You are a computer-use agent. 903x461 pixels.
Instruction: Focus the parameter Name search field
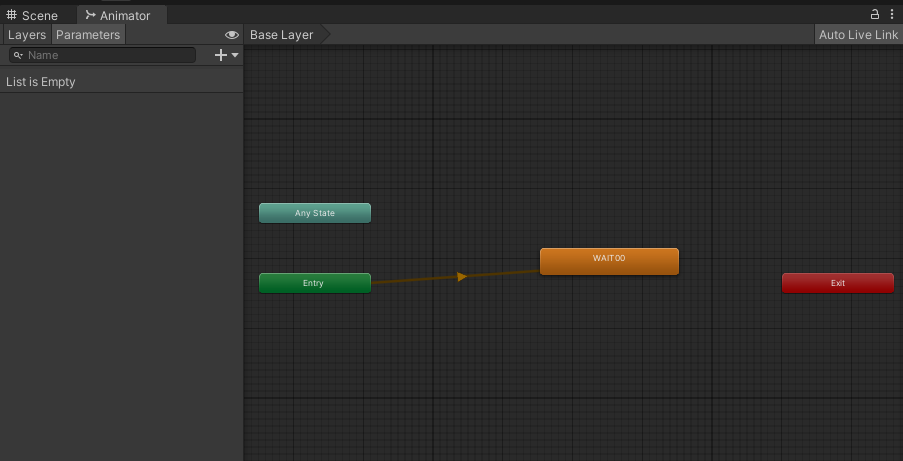103,55
